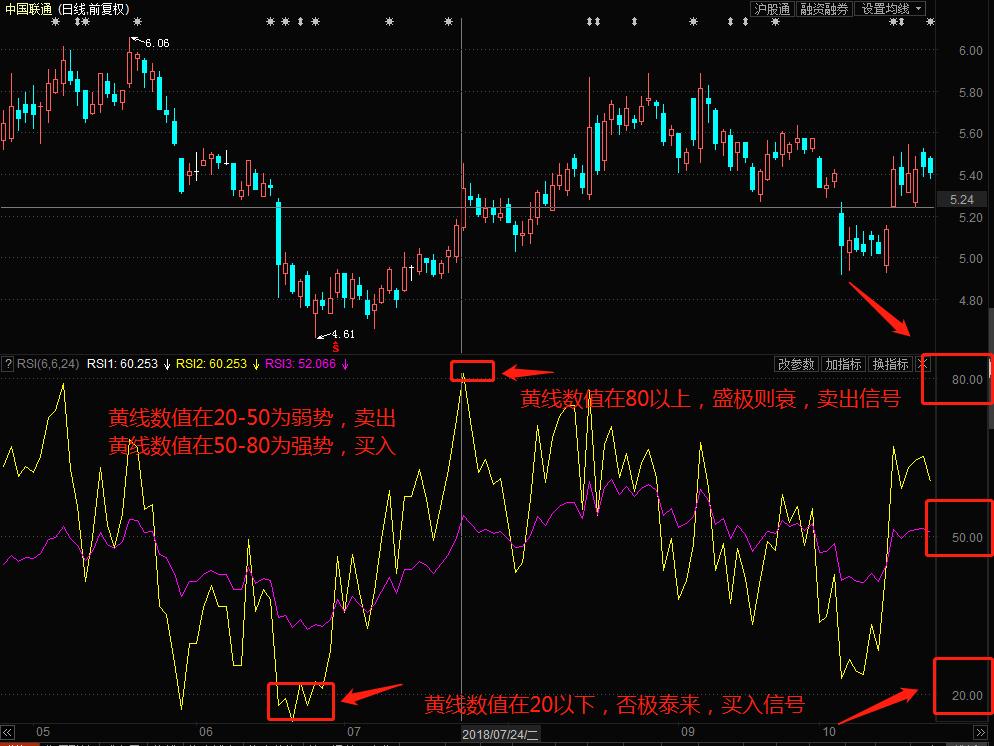Toggle the 融资融券 margin trading overlay
Viewport: 994px width, 746px height.
pyautogui.click(x=822, y=11)
